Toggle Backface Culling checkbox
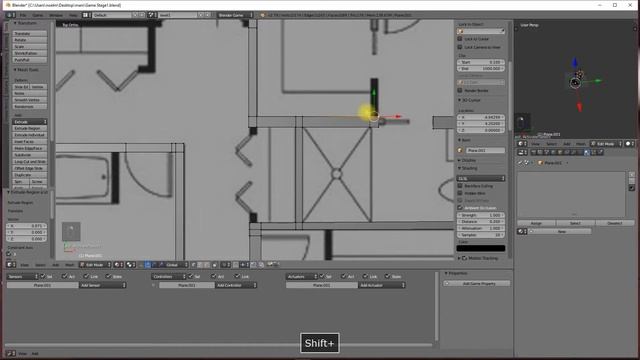Screen dimensions: 640x360 coord(460,186)
